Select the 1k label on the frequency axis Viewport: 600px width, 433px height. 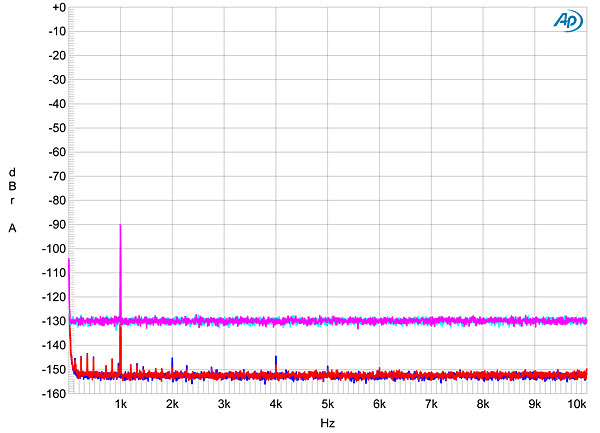pos(120,405)
